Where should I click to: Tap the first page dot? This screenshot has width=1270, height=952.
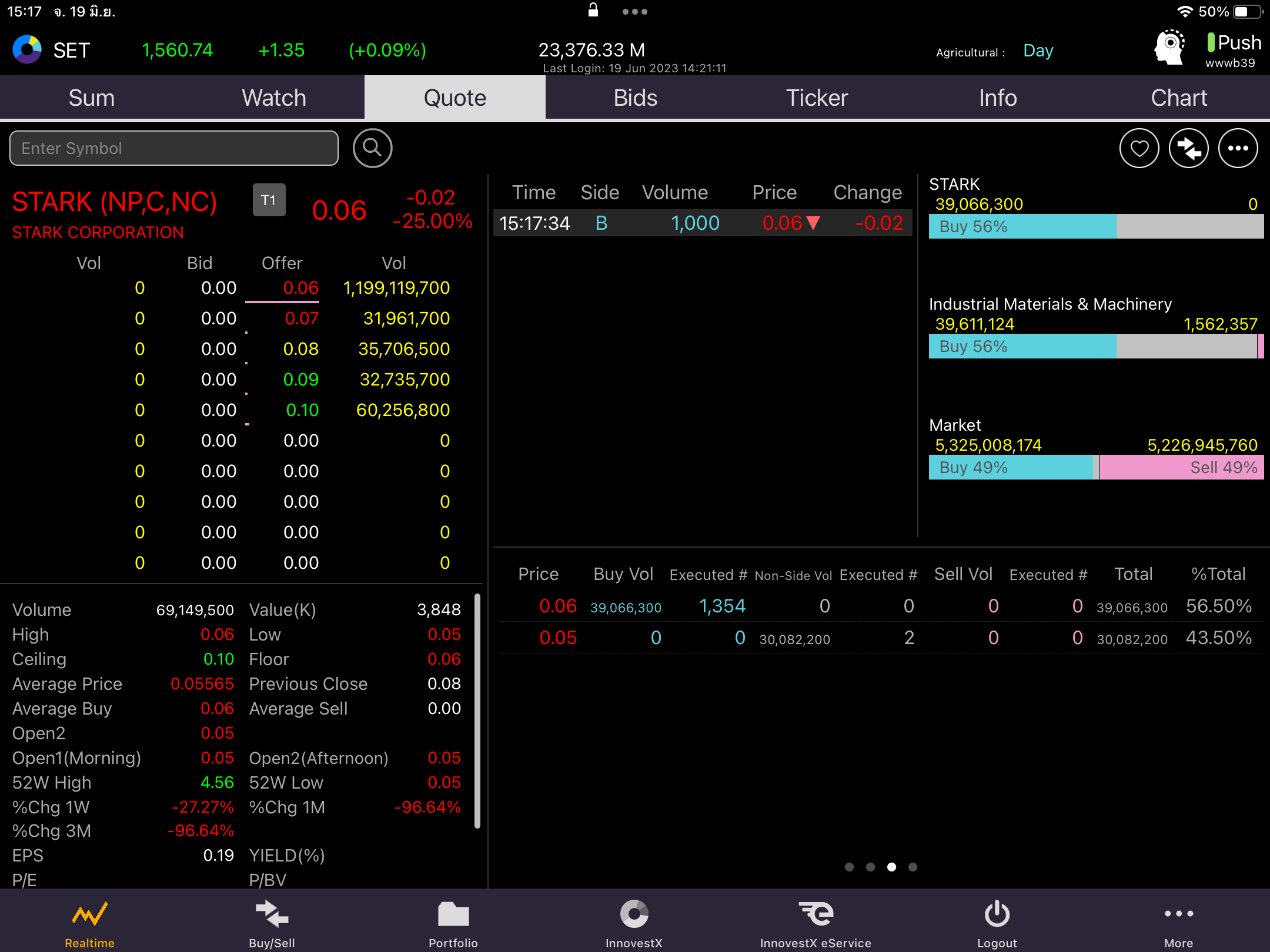point(849,867)
